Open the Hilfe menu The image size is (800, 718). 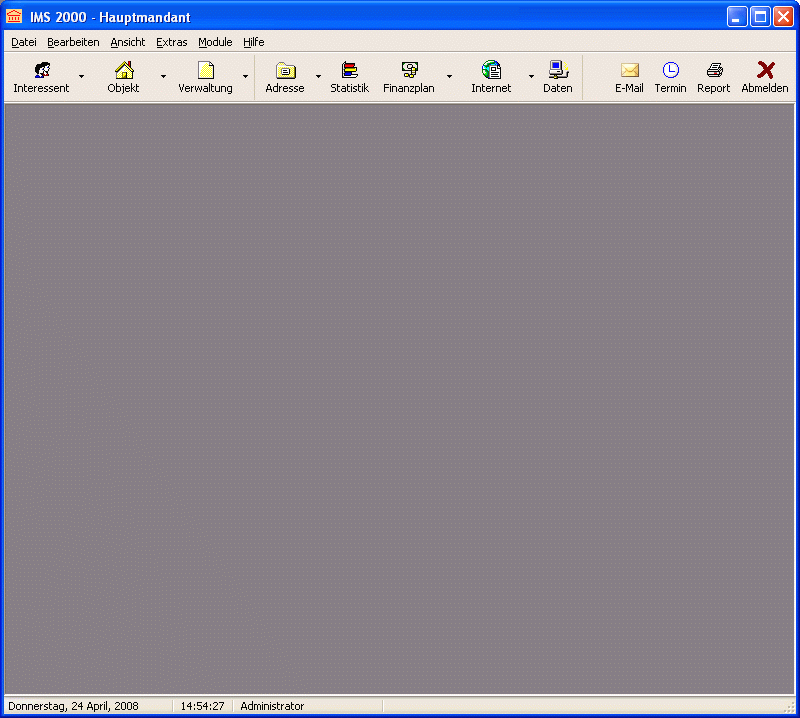[x=254, y=42]
